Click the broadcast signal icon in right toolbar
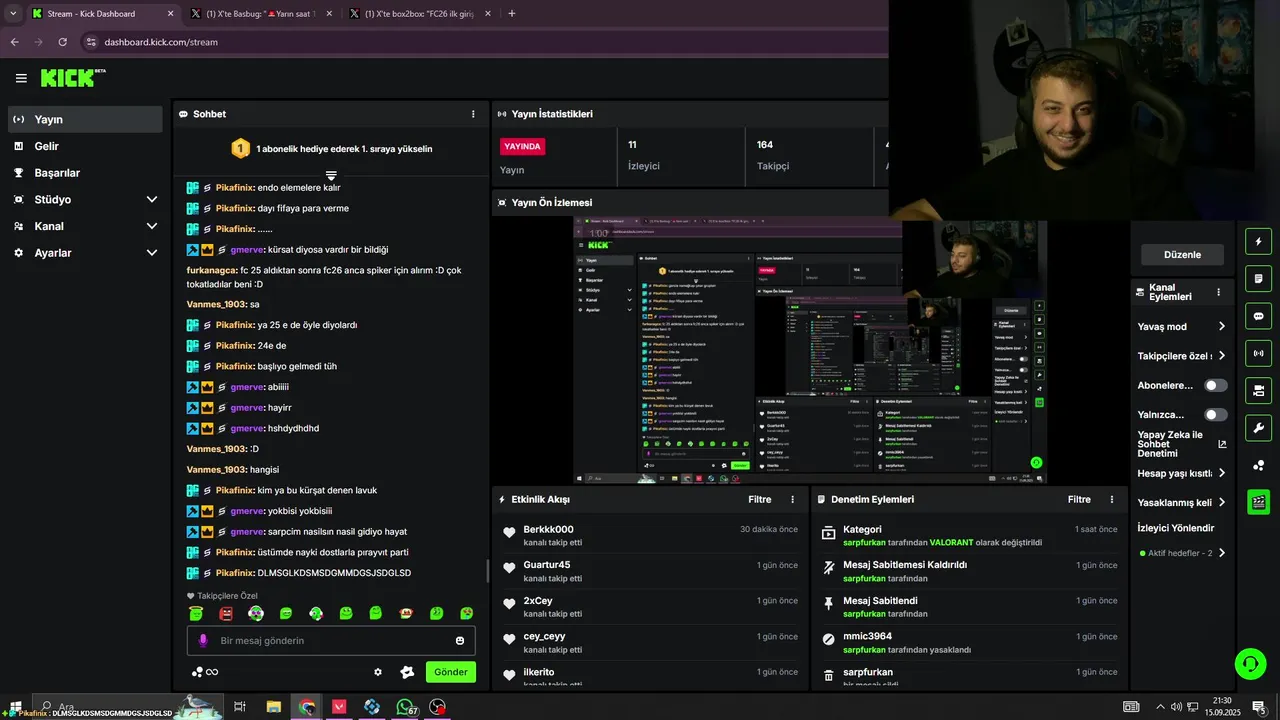The width and height of the screenshot is (1280, 720). point(1258,353)
